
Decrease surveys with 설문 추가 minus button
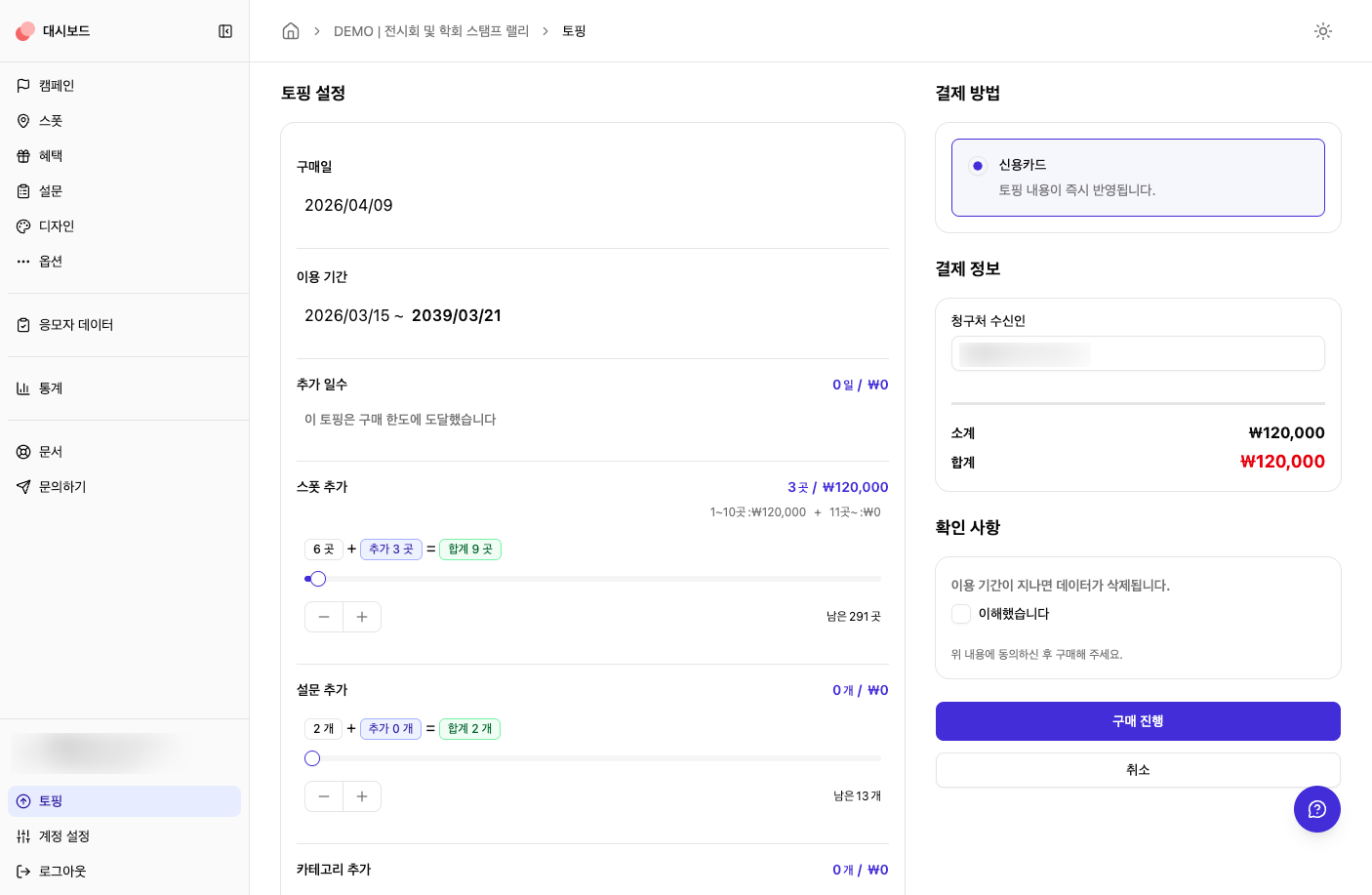(x=324, y=796)
